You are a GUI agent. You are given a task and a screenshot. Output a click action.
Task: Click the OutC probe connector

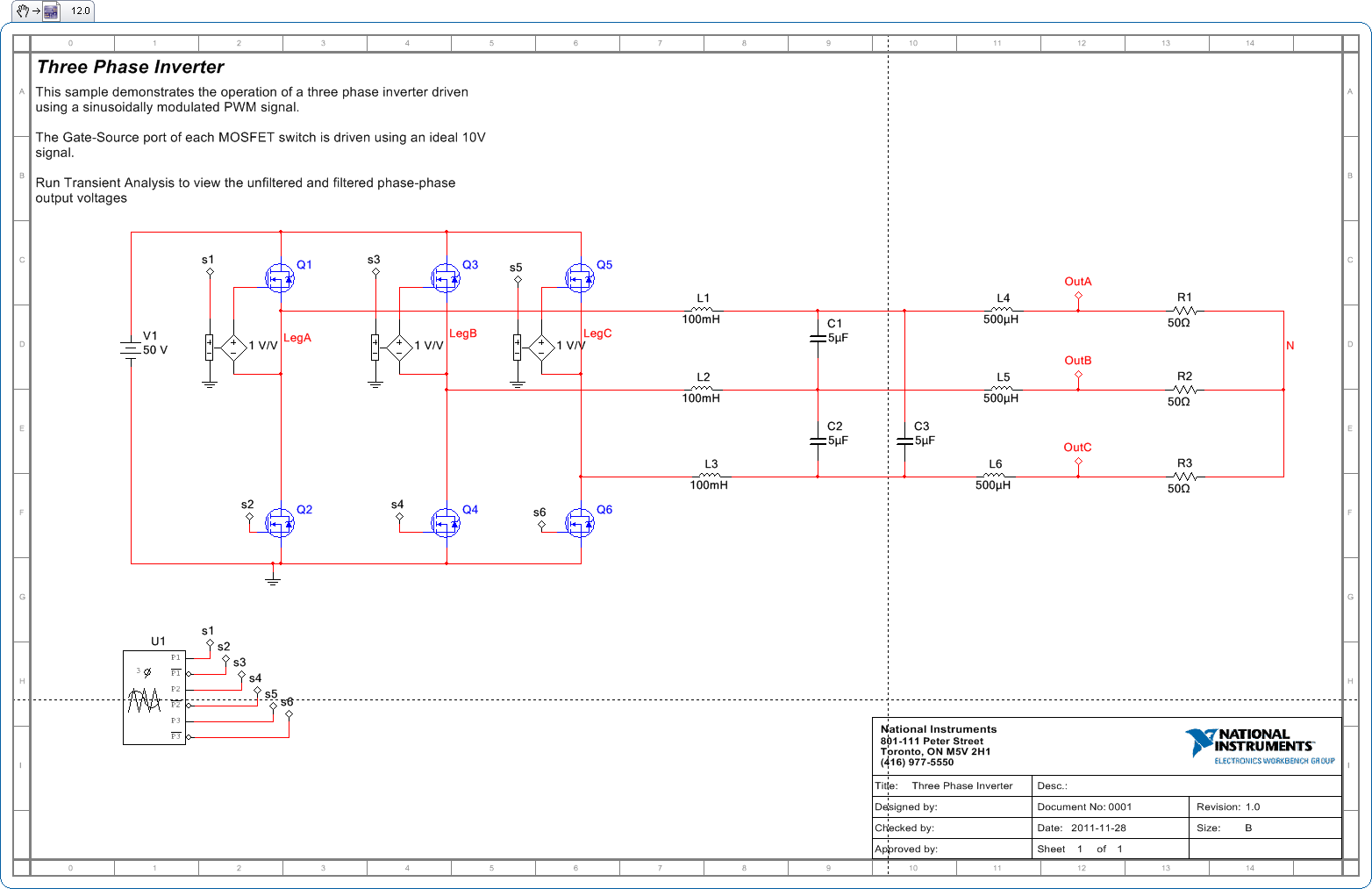coord(1078,462)
